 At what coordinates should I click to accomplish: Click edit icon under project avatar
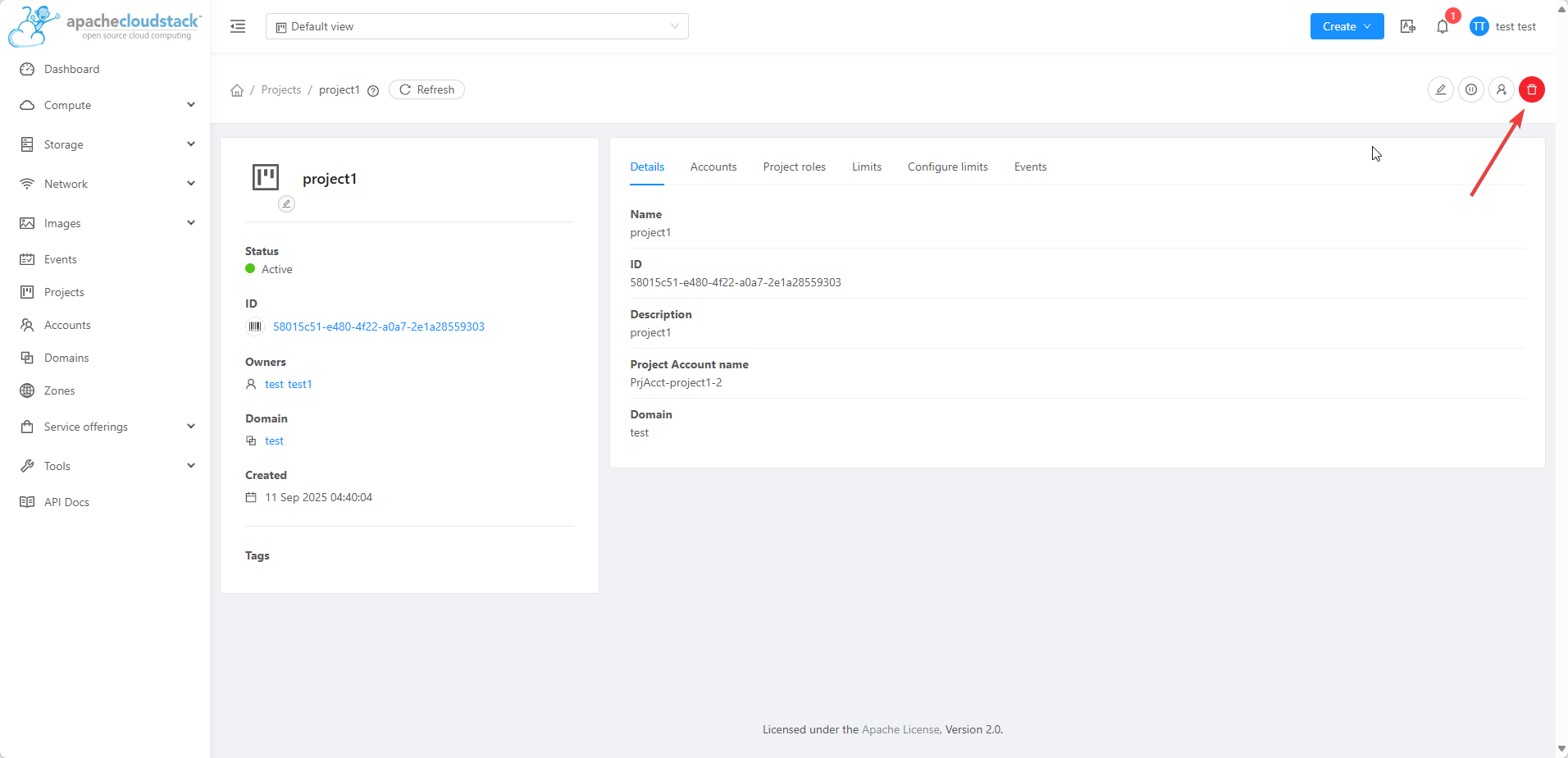tap(286, 203)
